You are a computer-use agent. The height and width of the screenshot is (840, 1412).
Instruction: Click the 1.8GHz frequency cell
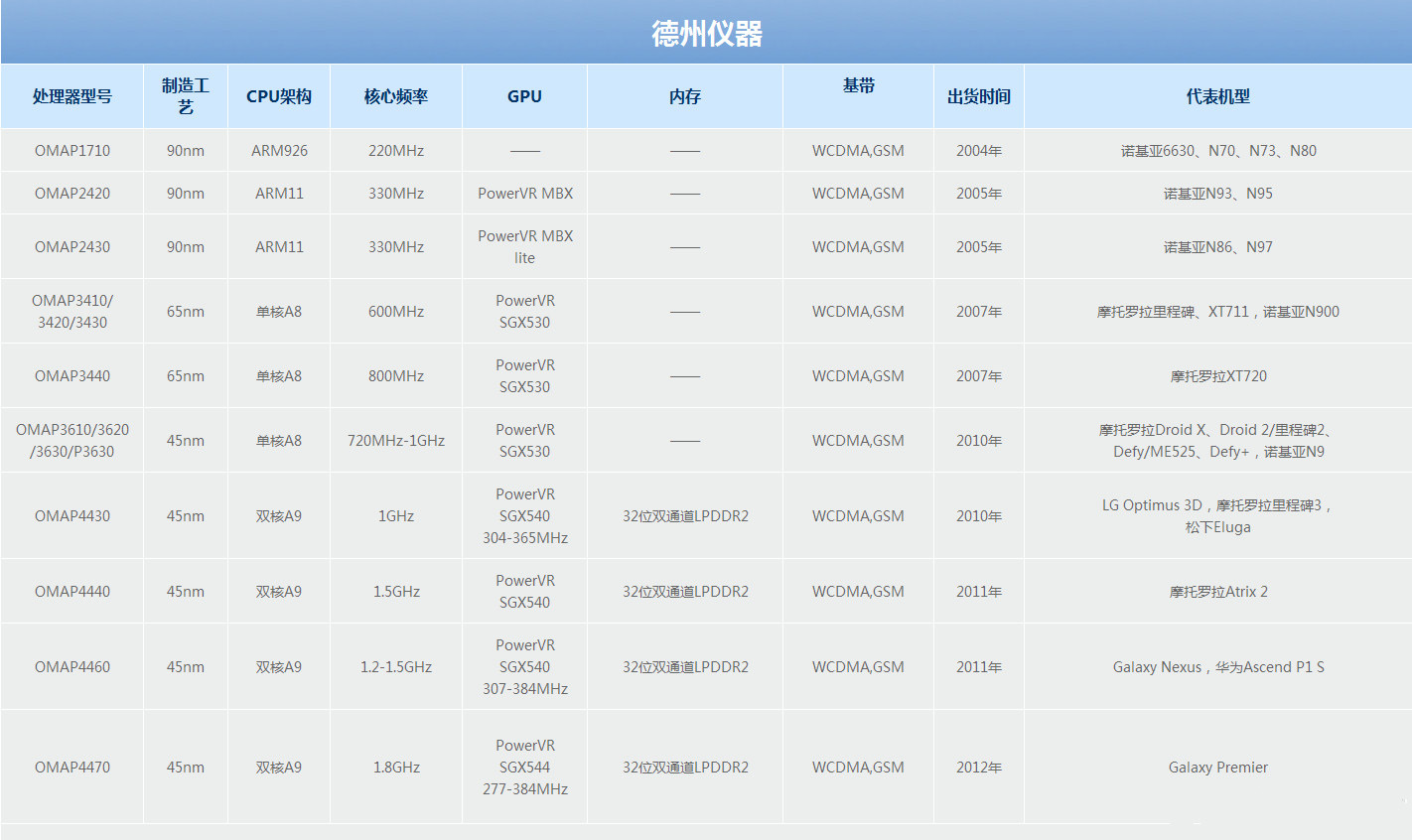pyautogui.click(x=396, y=768)
